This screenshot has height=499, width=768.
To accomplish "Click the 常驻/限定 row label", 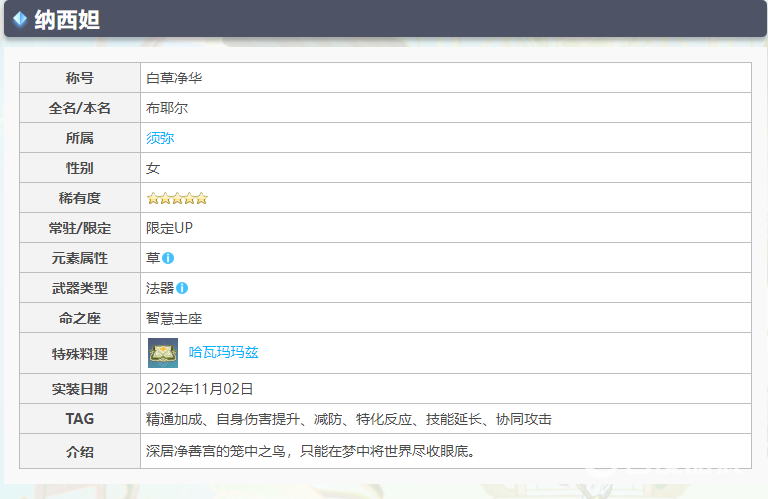I will point(80,228).
